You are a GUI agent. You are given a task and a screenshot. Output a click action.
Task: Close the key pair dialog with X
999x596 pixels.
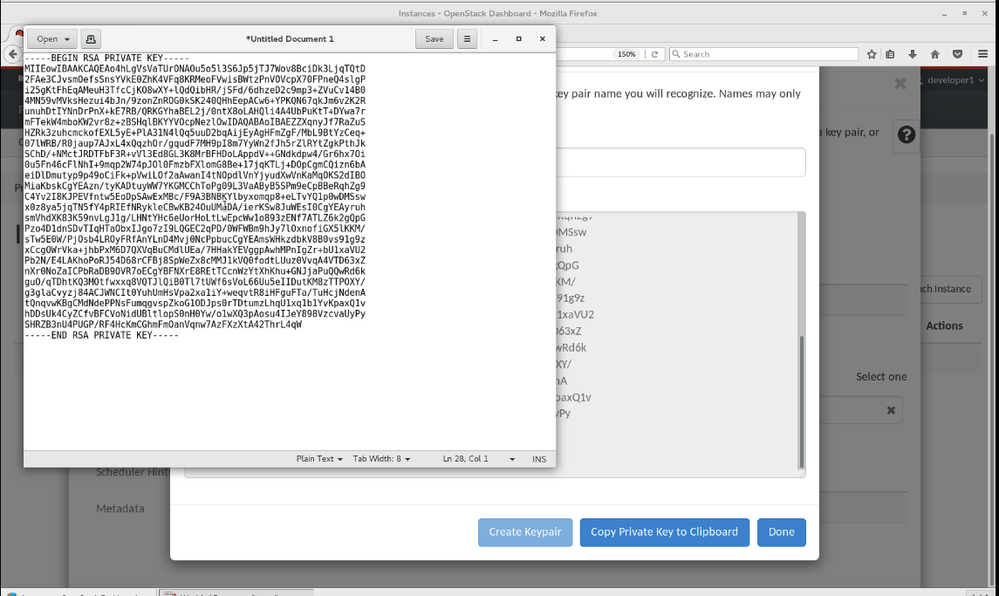coord(900,84)
